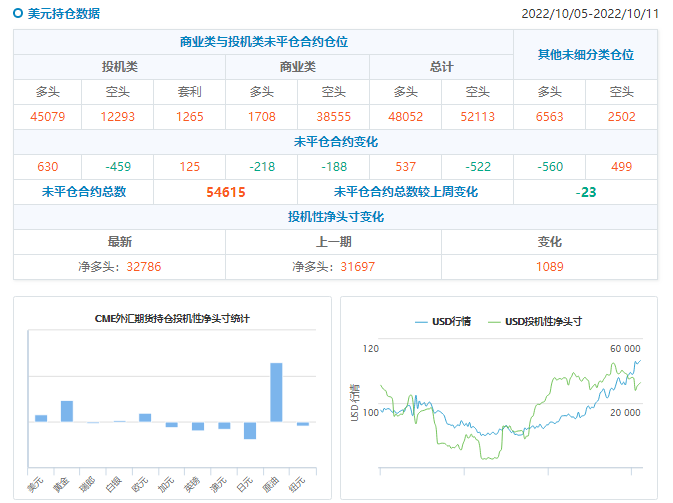Screen dimensions: 673x503
Task: Click the 澳元 bar in chart
Action: 224,425
